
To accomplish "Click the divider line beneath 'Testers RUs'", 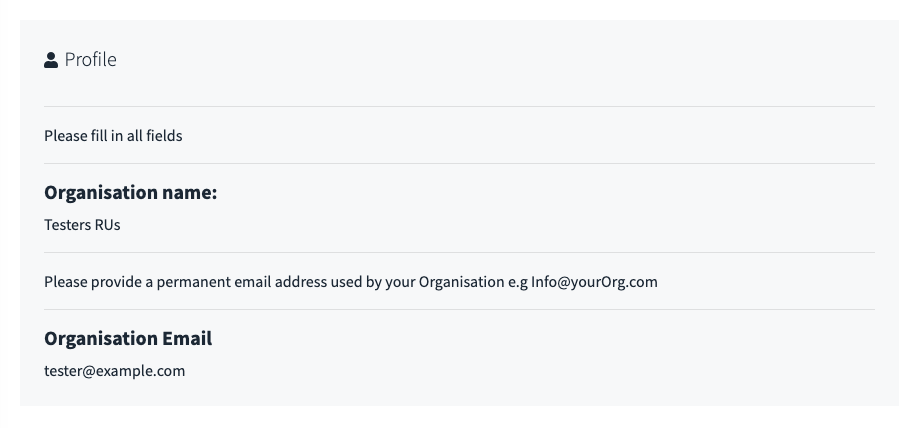I will [459, 252].
